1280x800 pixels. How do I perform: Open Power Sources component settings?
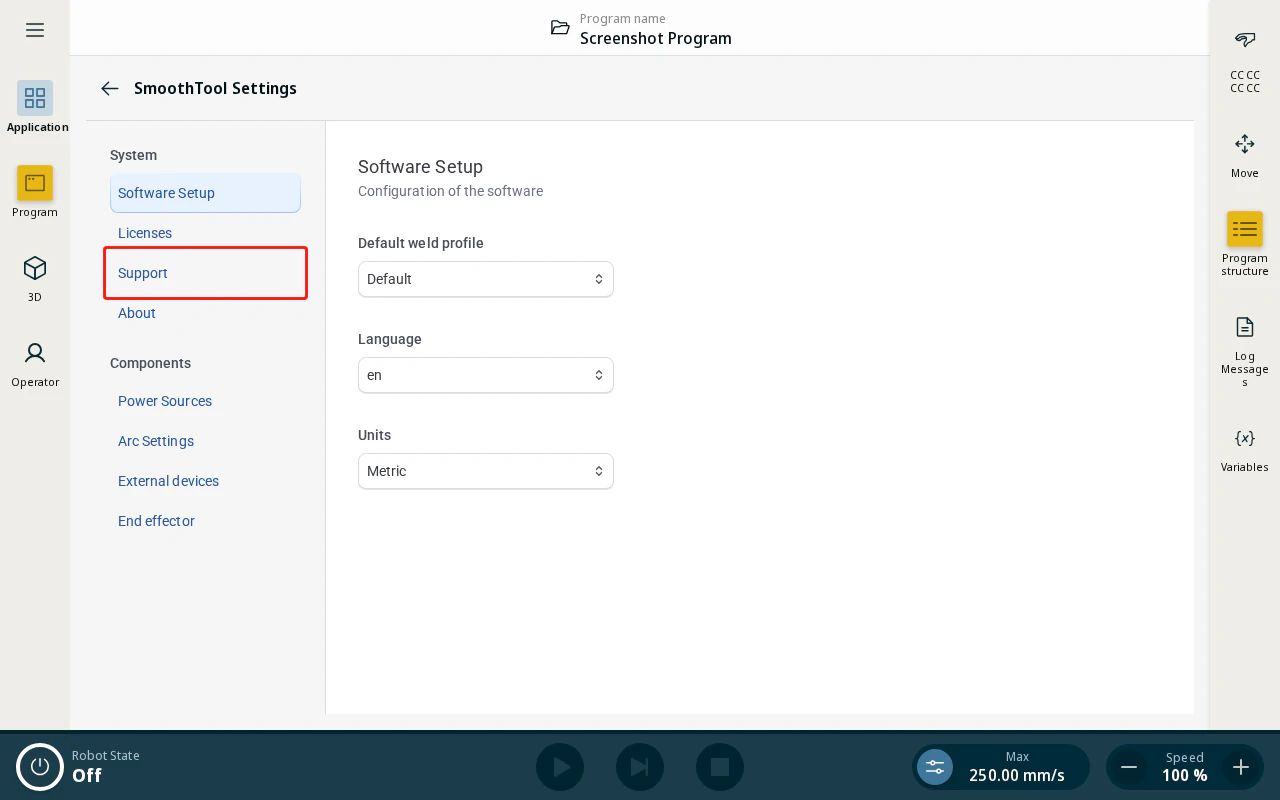coord(205,401)
